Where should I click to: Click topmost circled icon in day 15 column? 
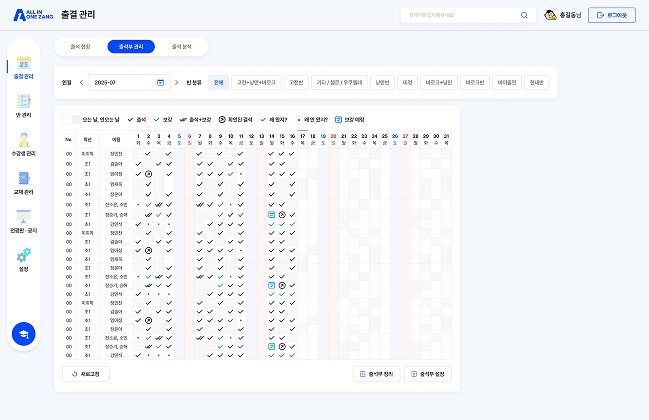[282, 215]
